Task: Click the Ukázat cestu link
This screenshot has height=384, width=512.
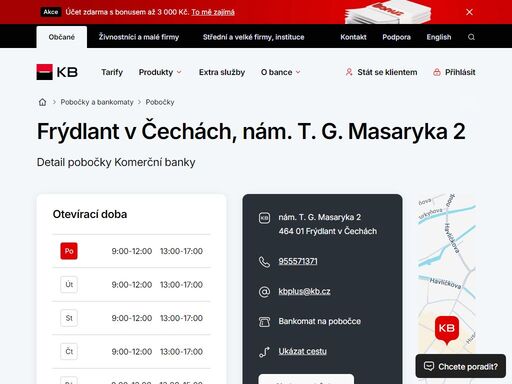Action: tap(302, 351)
